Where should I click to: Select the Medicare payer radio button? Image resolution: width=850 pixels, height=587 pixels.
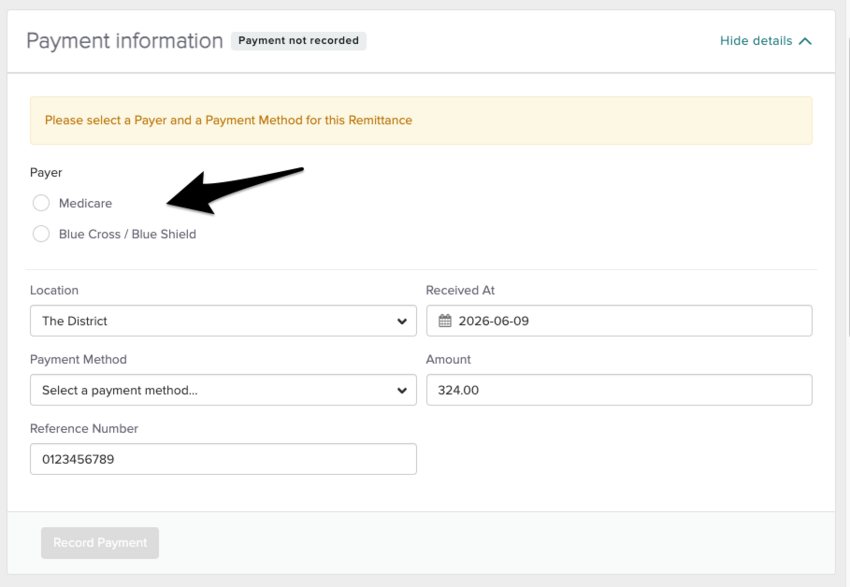41,203
